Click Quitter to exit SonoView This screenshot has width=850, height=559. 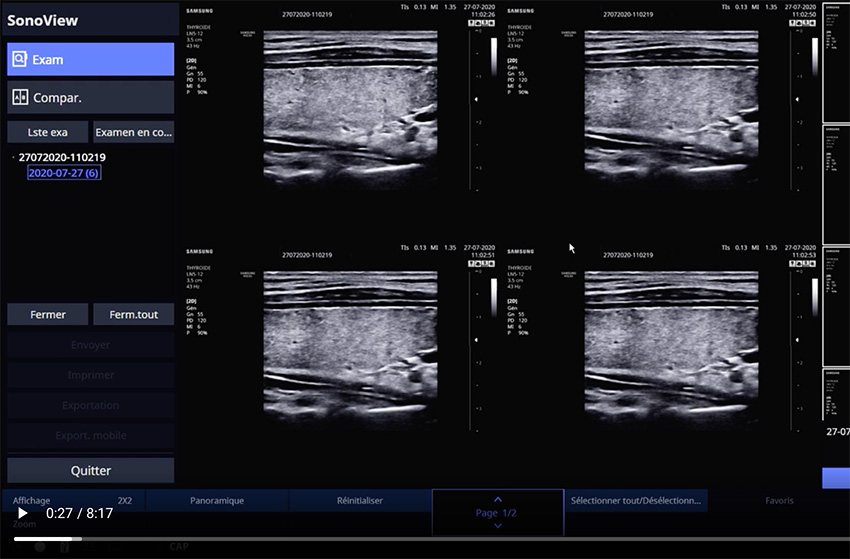91,470
